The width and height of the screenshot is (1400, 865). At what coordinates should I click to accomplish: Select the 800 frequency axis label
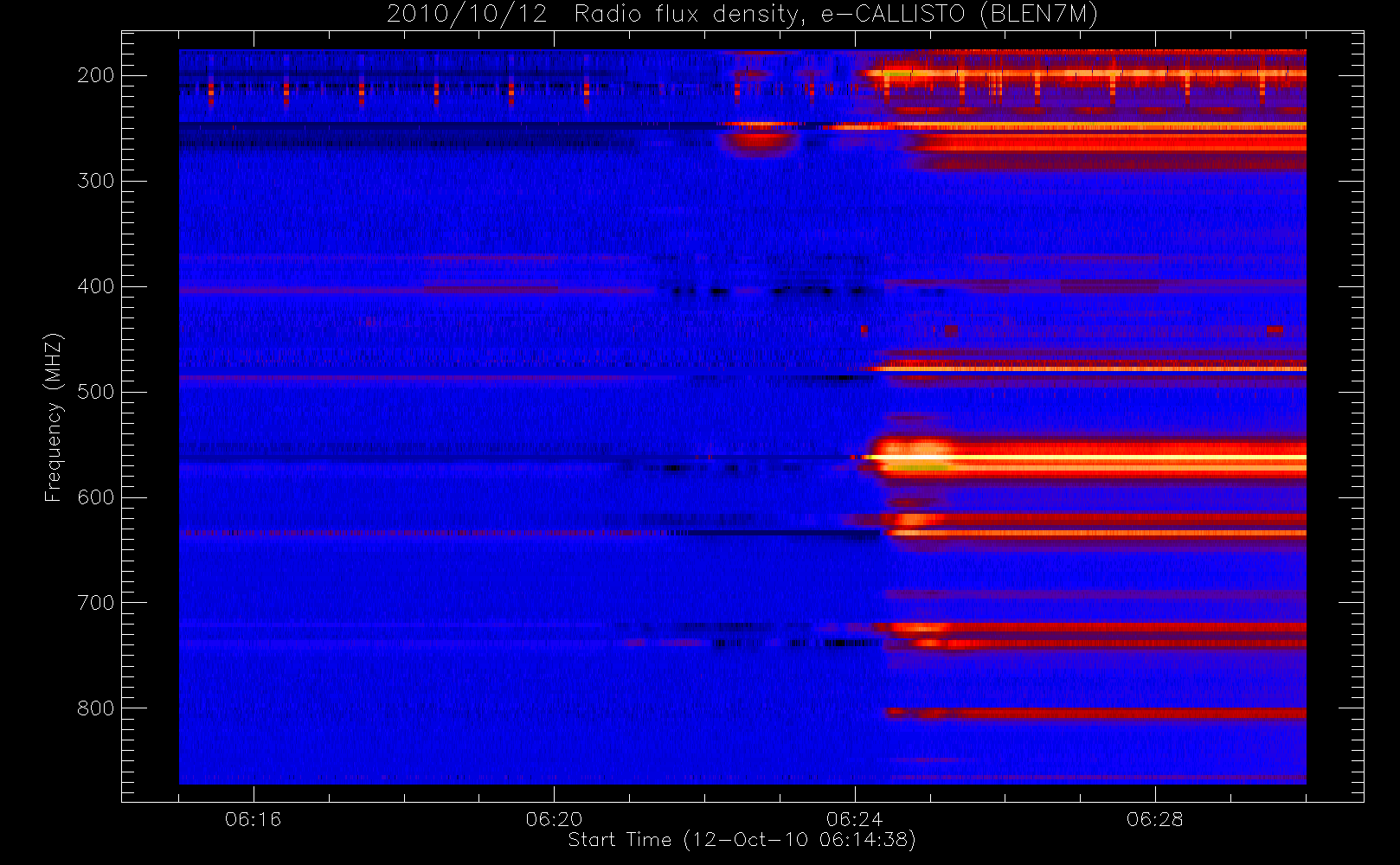coord(95,708)
